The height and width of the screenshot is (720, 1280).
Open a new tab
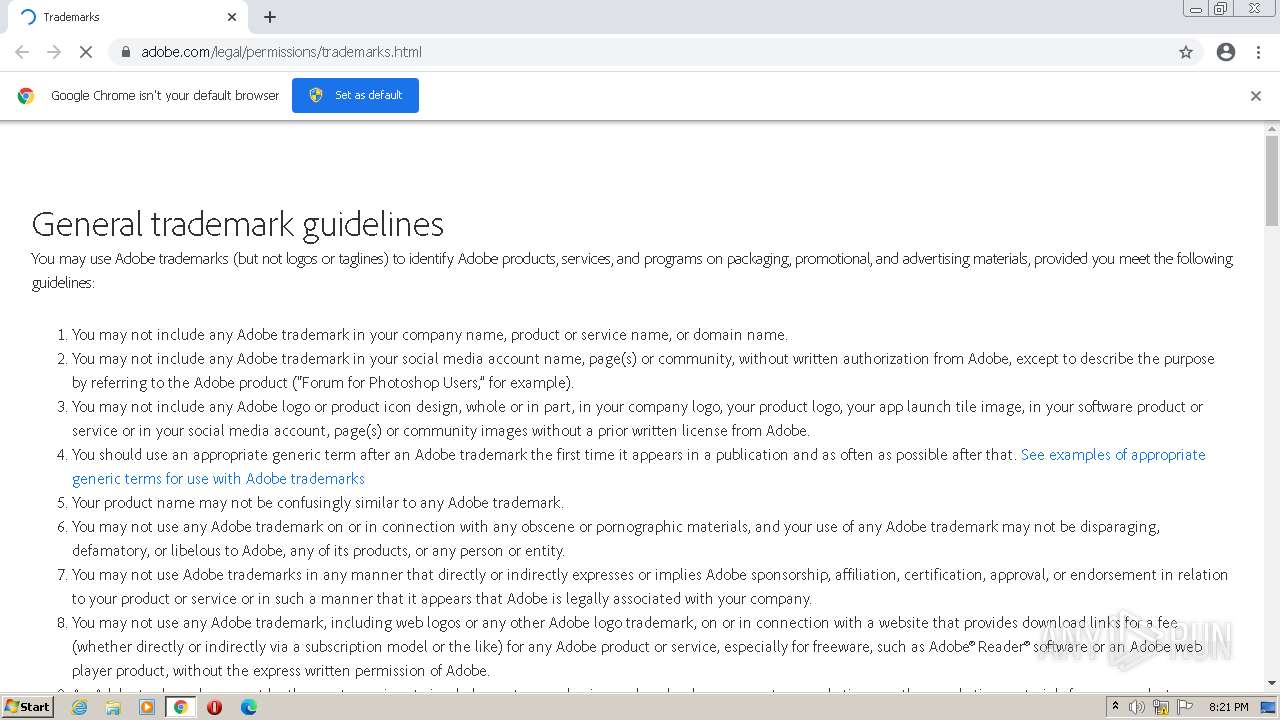tap(270, 17)
